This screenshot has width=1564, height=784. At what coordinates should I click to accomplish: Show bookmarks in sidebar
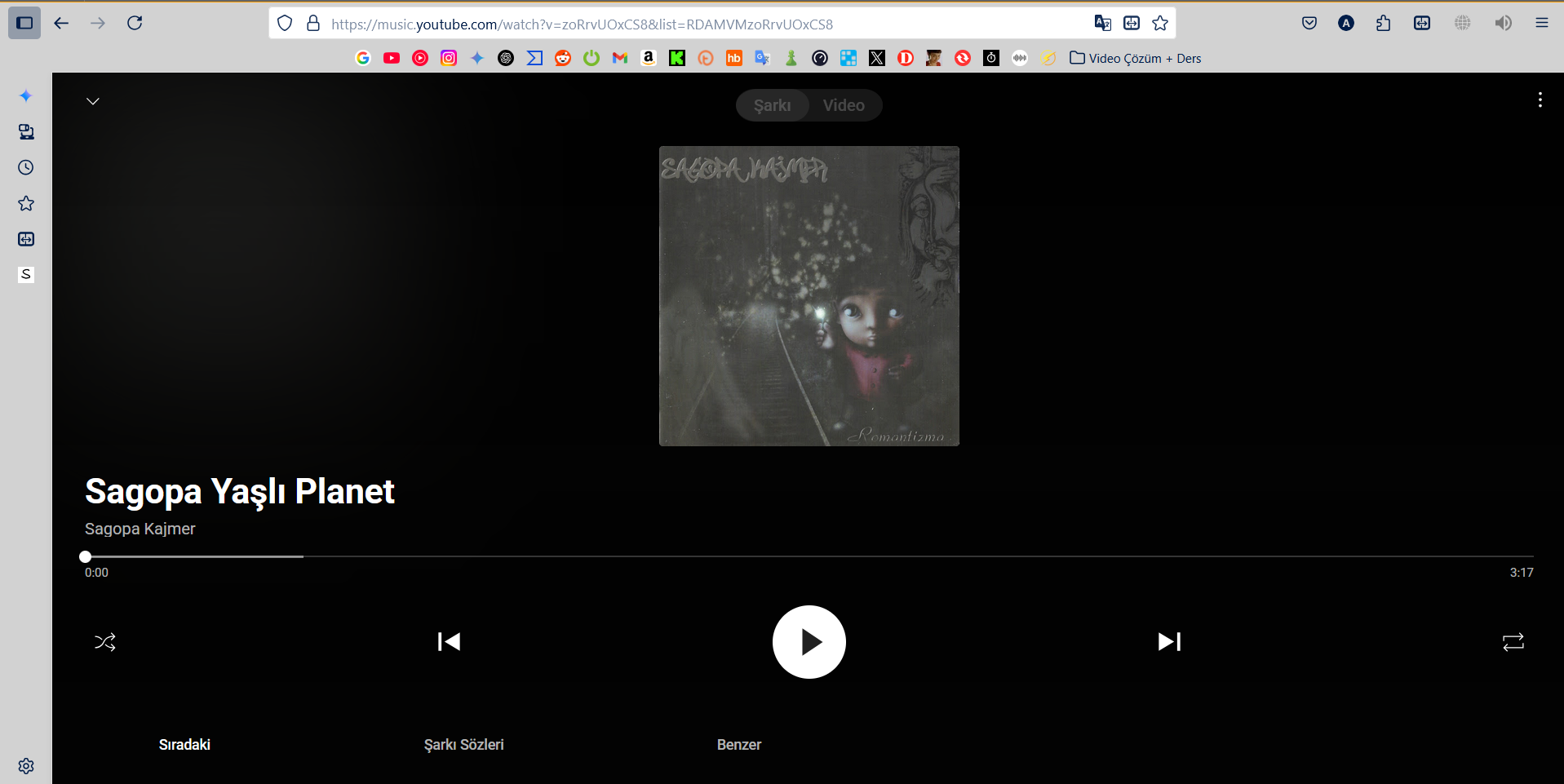click(26, 203)
